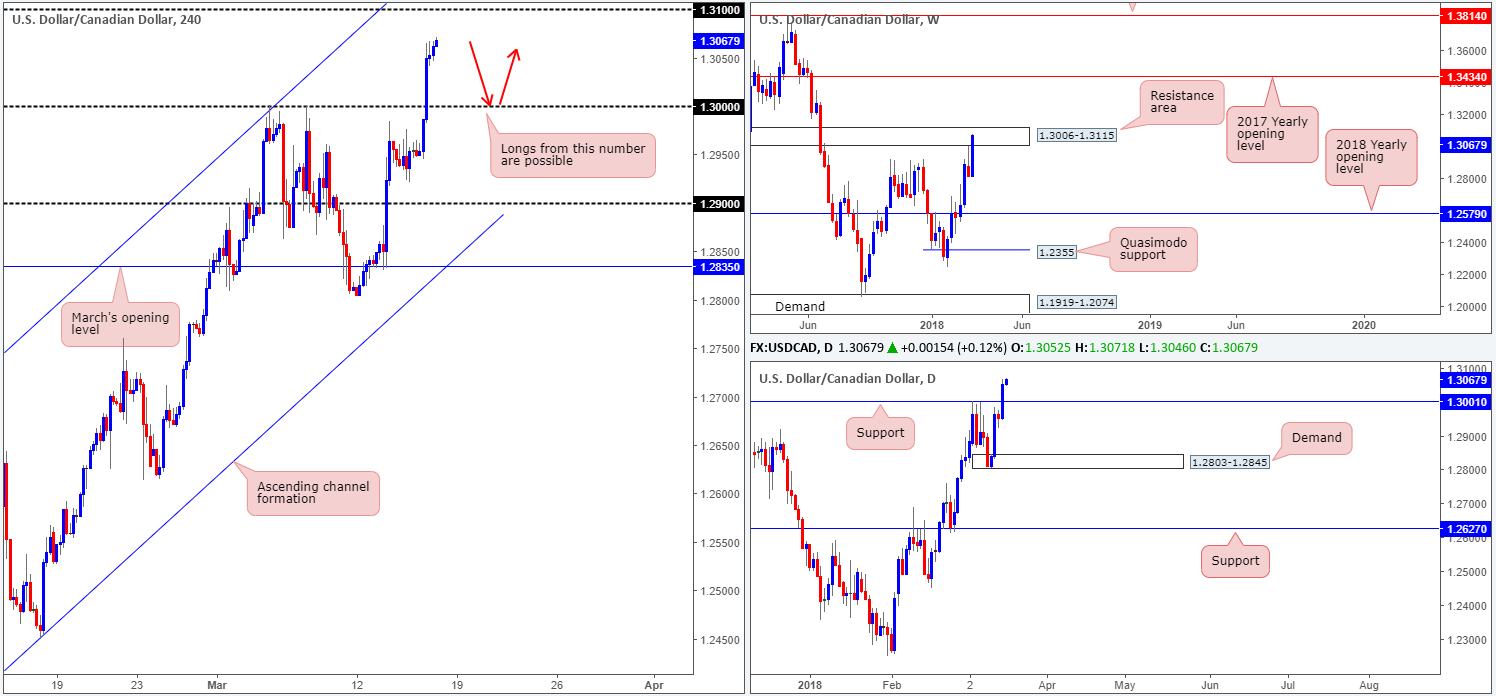Select the 1.29000 round-number price label
The width and height of the screenshot is (1496, 696).
point(720,203)
